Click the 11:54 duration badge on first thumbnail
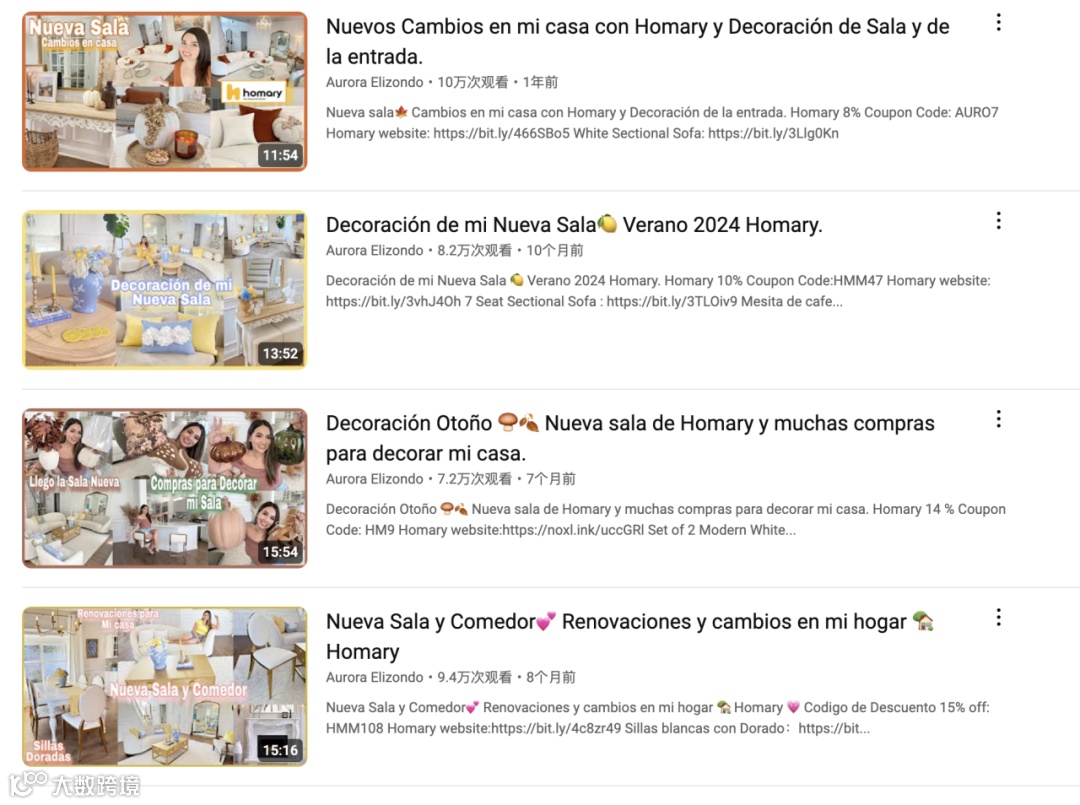This screenshot has width=1080, height=805. 280,155
